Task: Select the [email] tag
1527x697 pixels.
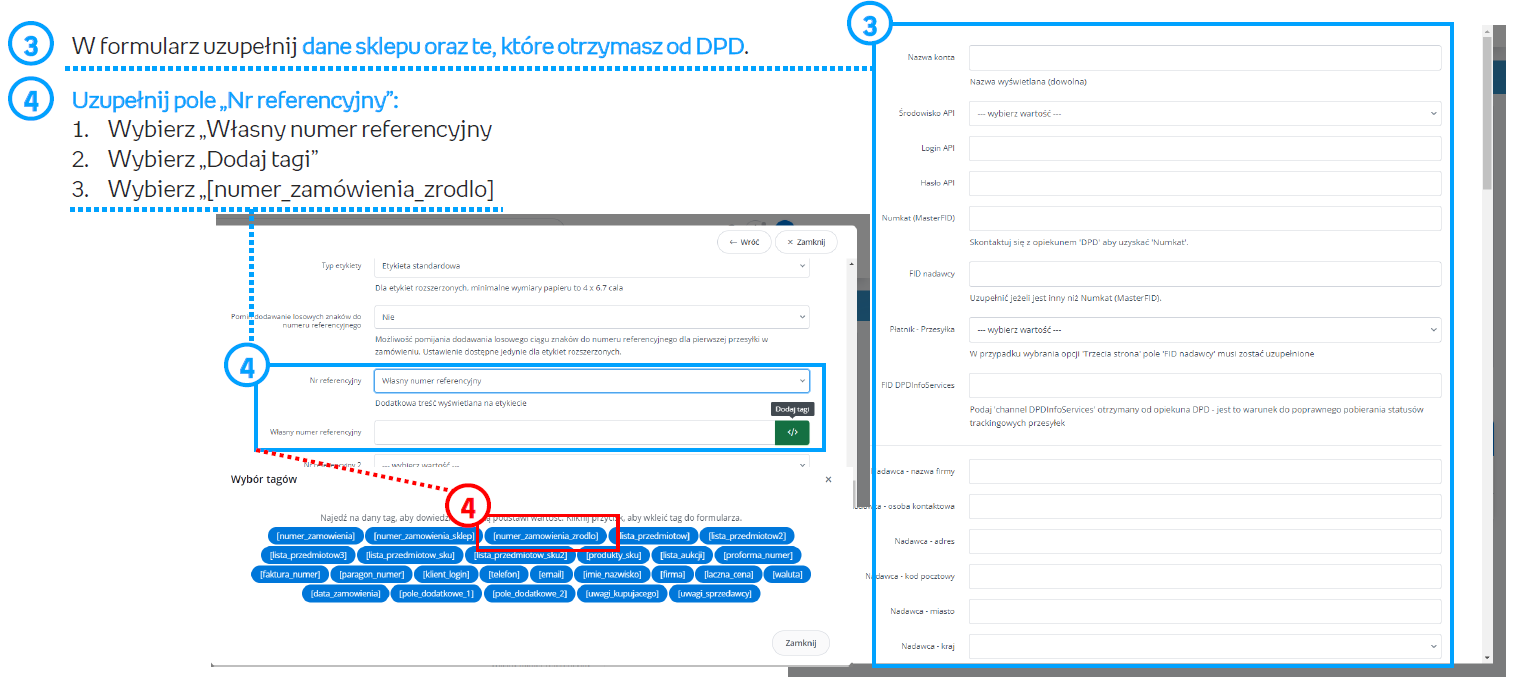Action: coord(551,575)
